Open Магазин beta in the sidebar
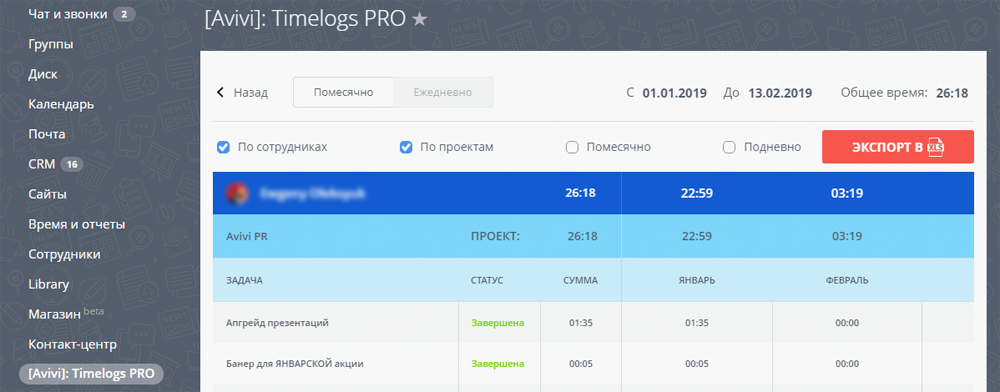This screenshot has width=1000, height=392. (66, 314)
